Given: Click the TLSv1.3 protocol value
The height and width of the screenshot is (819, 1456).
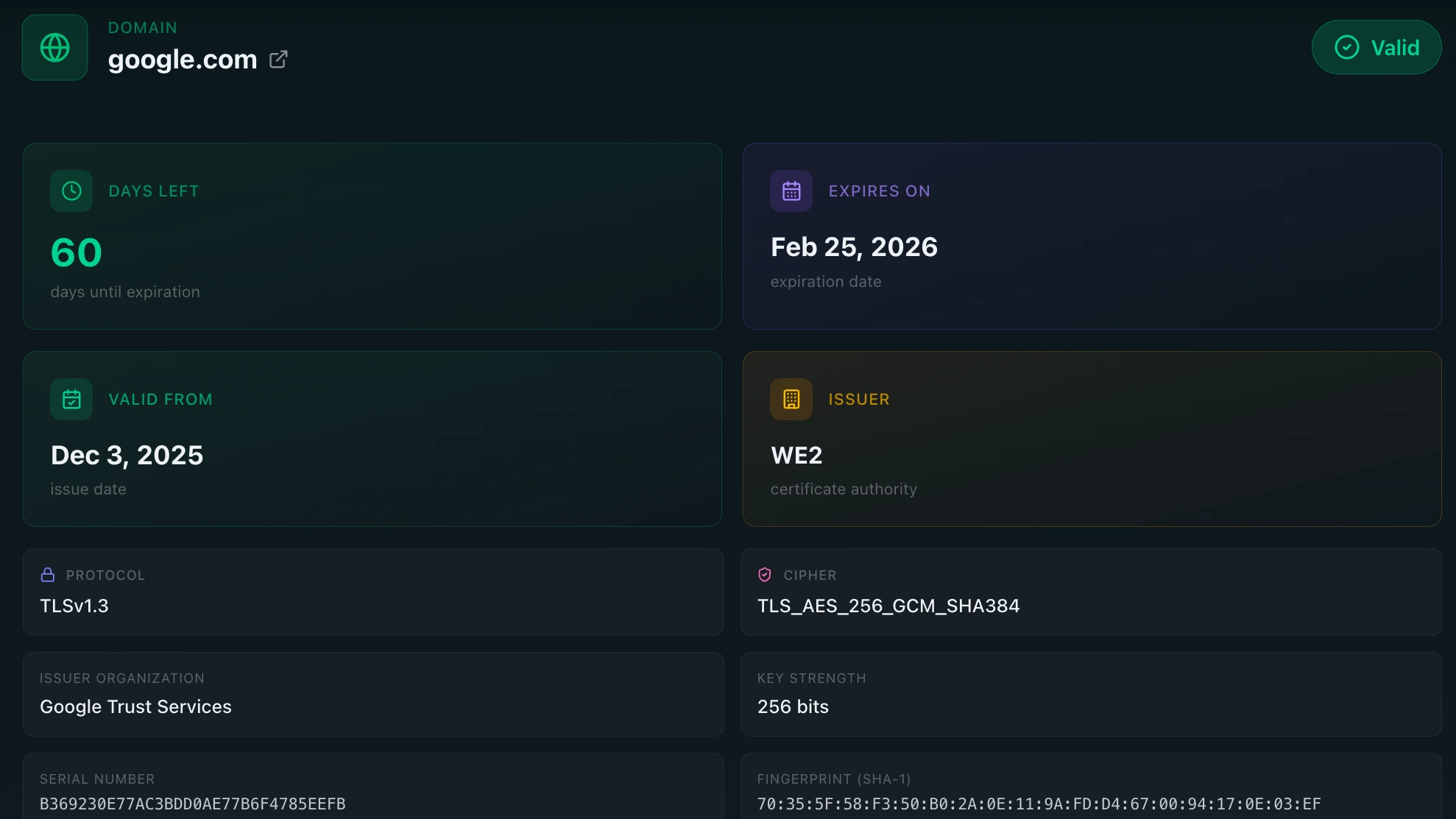Looking at the screenshot, I should tap(74, 606).
